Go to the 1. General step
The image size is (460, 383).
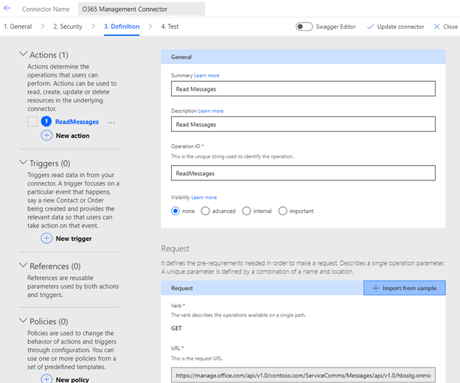coord(18,27)
